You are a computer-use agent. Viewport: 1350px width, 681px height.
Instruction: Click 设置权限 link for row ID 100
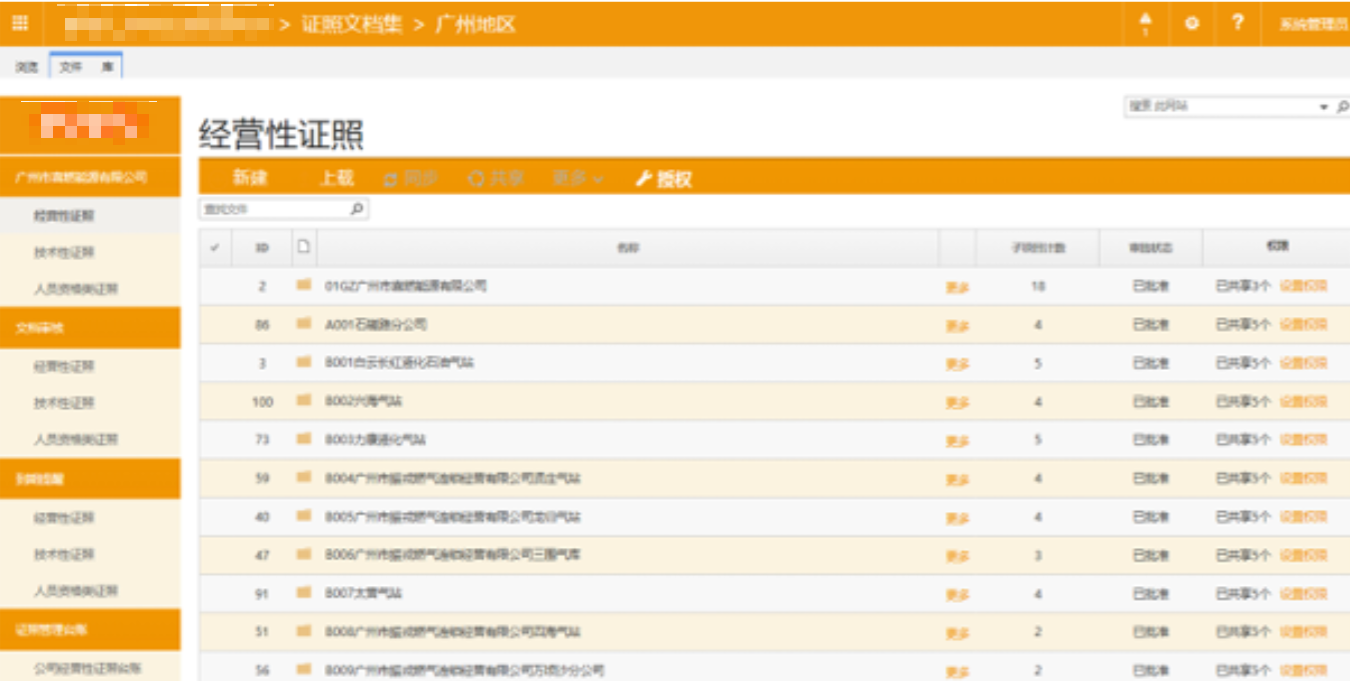pos(1303,401)
